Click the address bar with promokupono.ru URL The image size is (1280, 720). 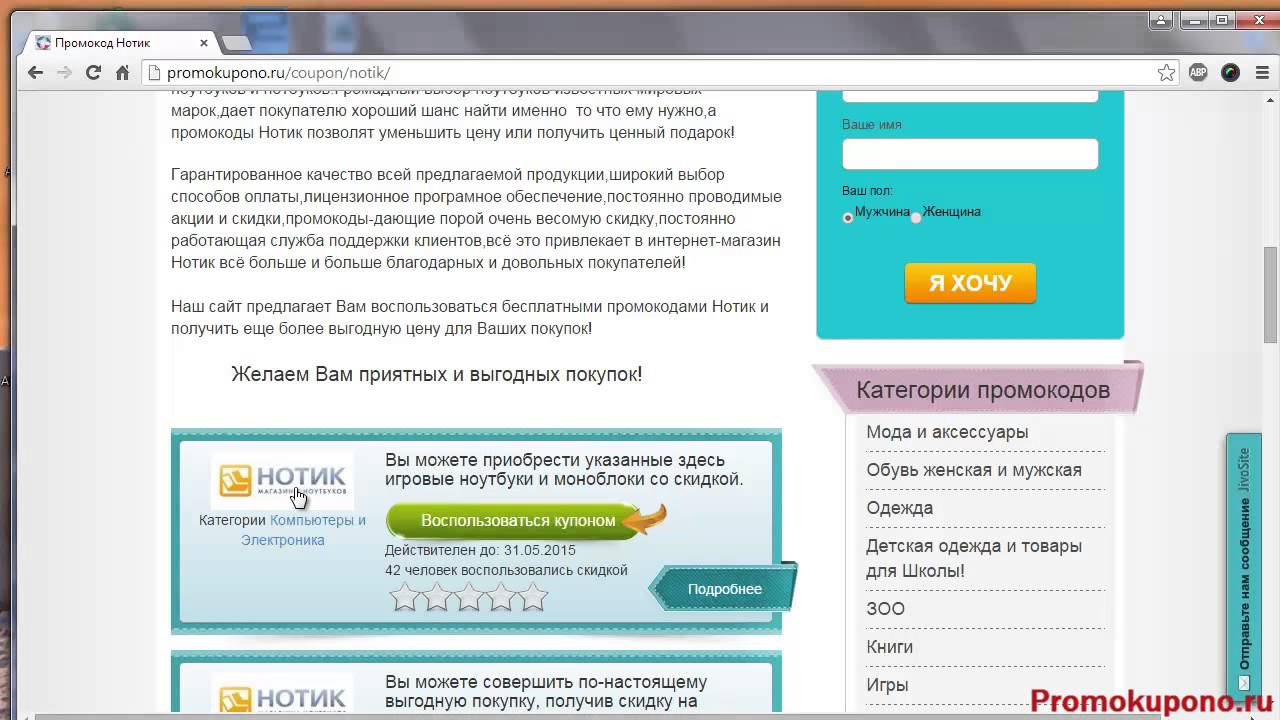(660, 72)
